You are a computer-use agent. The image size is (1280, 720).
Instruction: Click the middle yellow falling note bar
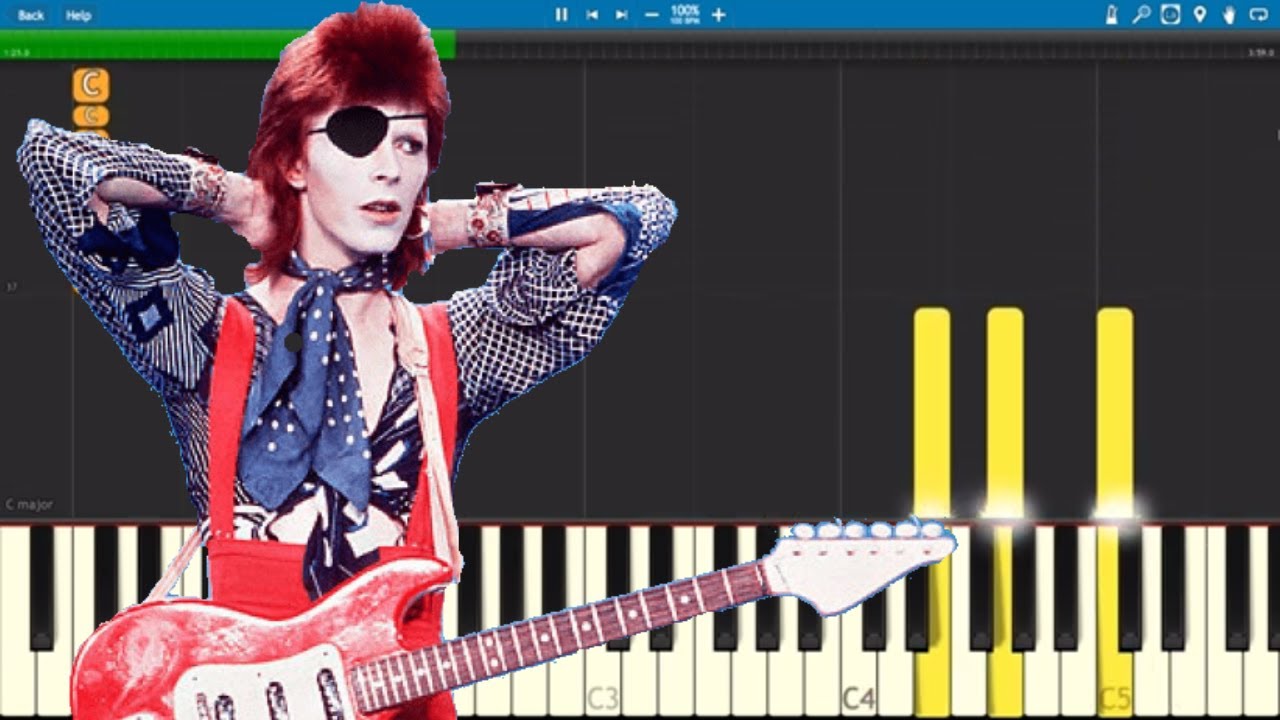[1005, 412]
